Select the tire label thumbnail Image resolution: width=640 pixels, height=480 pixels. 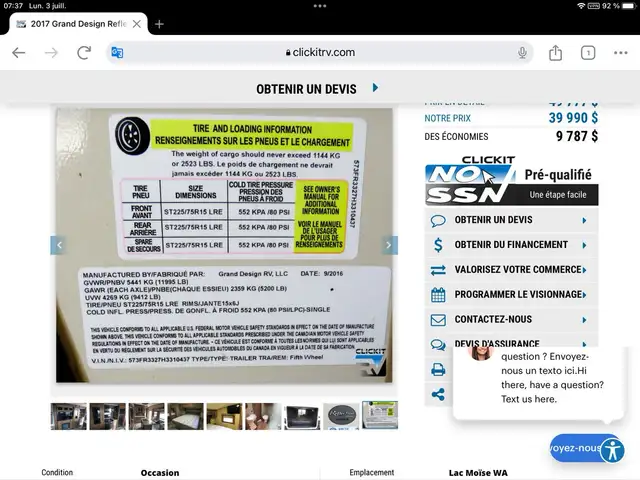380,415
